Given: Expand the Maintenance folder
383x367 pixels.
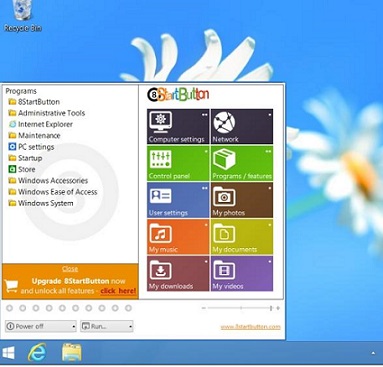Looking at the screenshot, I should click(x=34, y=136).
